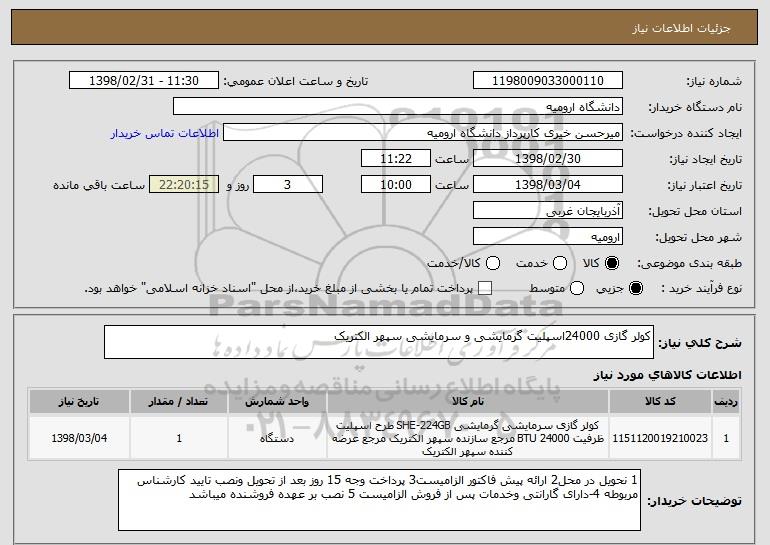Click the نوع فرآیند خرید label

pos(701,289)
